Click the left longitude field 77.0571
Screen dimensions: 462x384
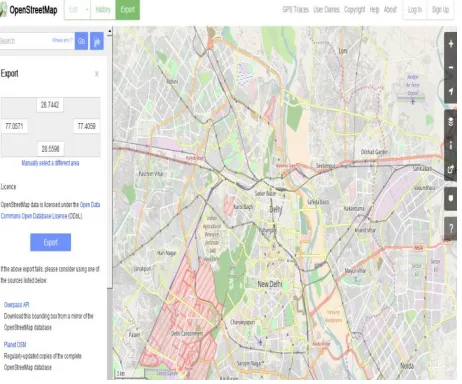pyautogui.click(x=14, y=126)
